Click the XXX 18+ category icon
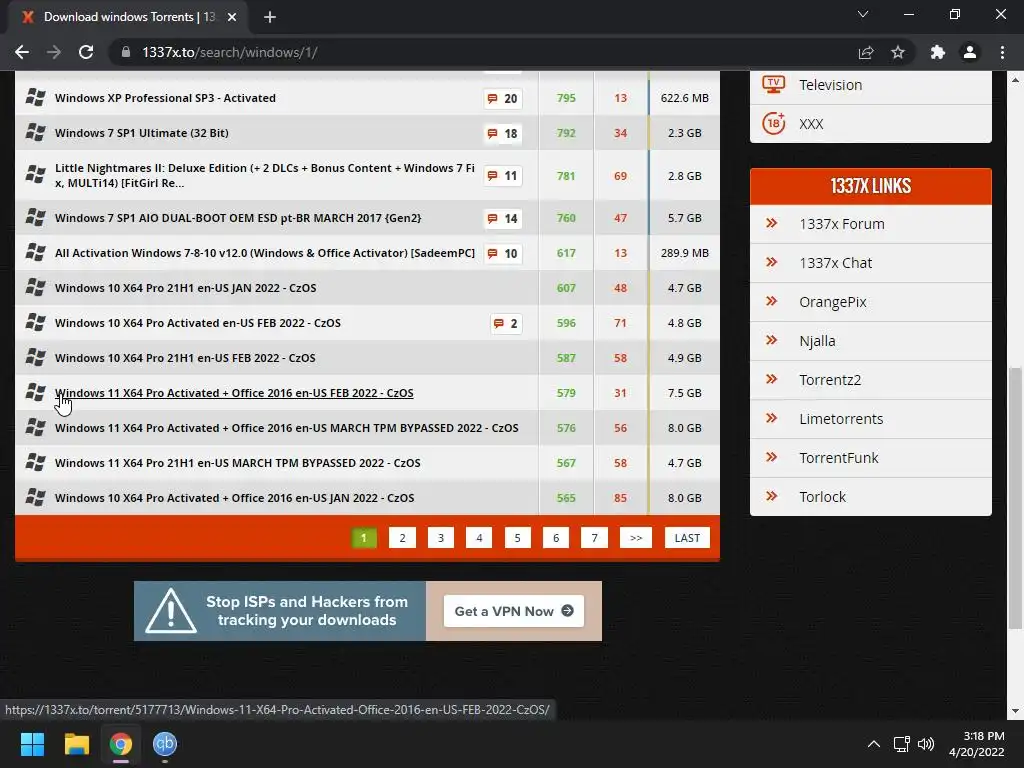This screenshot has height=768, width=1024. coord(773,123)
